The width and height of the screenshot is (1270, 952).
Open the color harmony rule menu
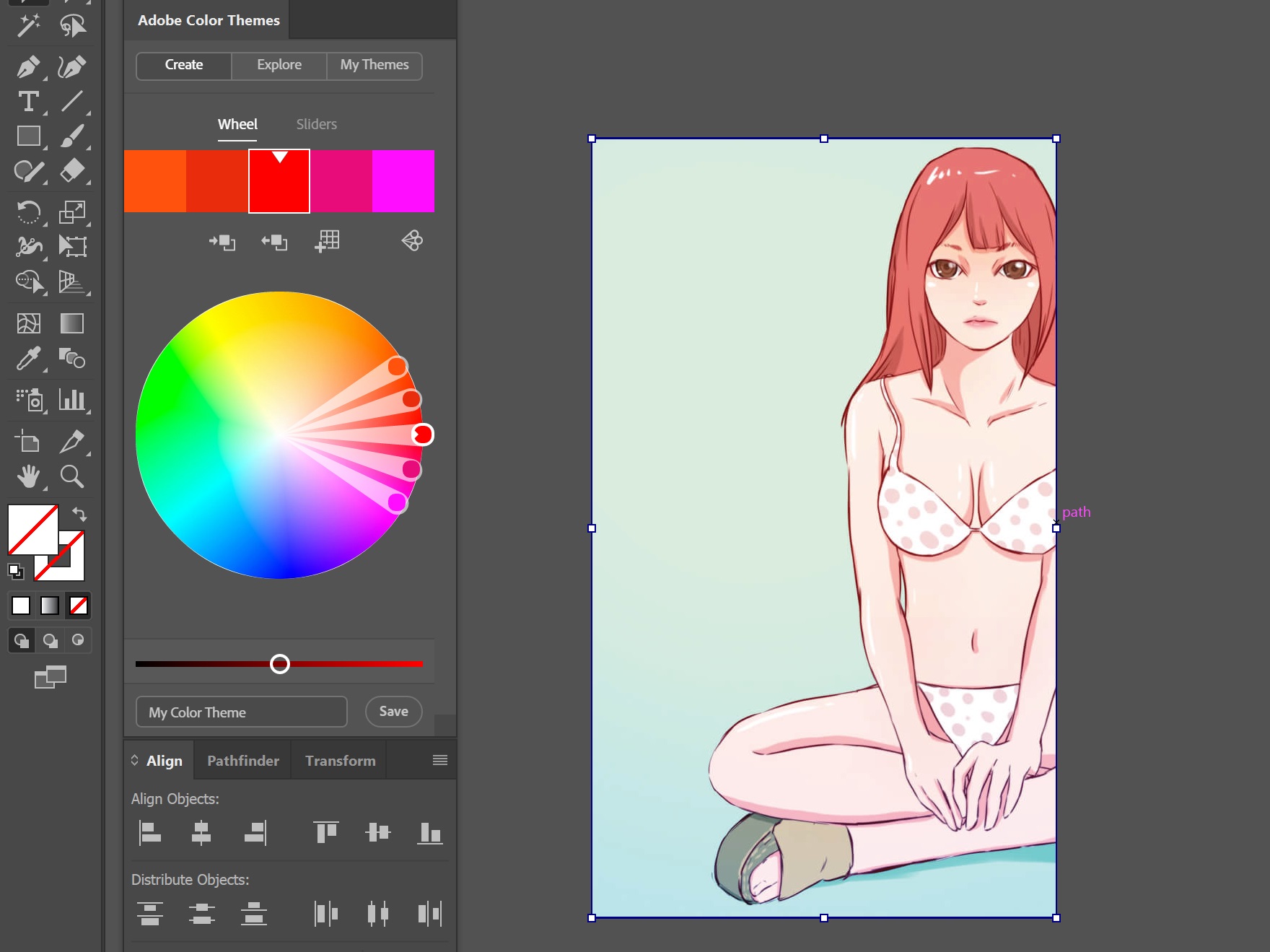point(412,241)
